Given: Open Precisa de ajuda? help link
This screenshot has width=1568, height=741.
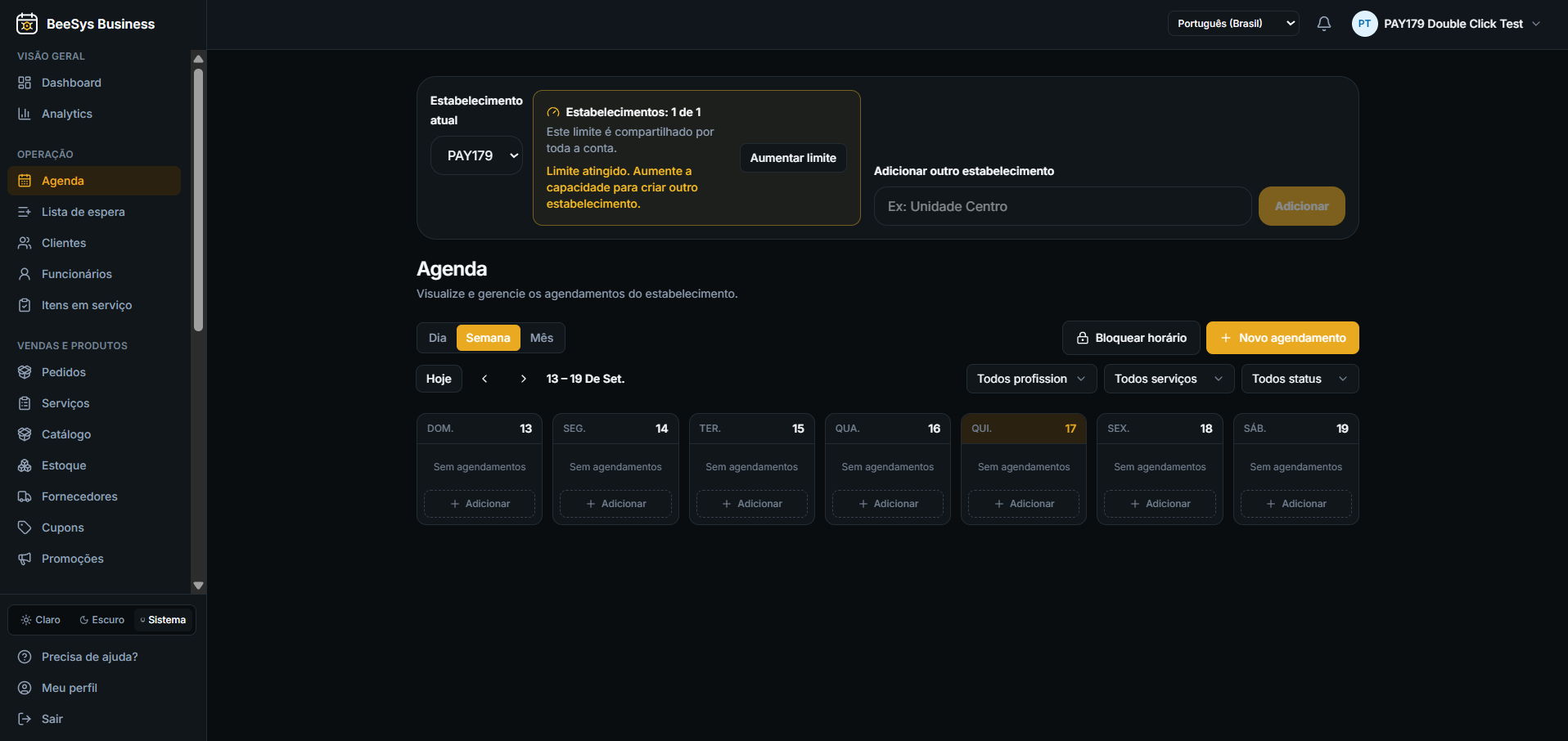Looking at the screenshot, I should click(x=102, y=657).
